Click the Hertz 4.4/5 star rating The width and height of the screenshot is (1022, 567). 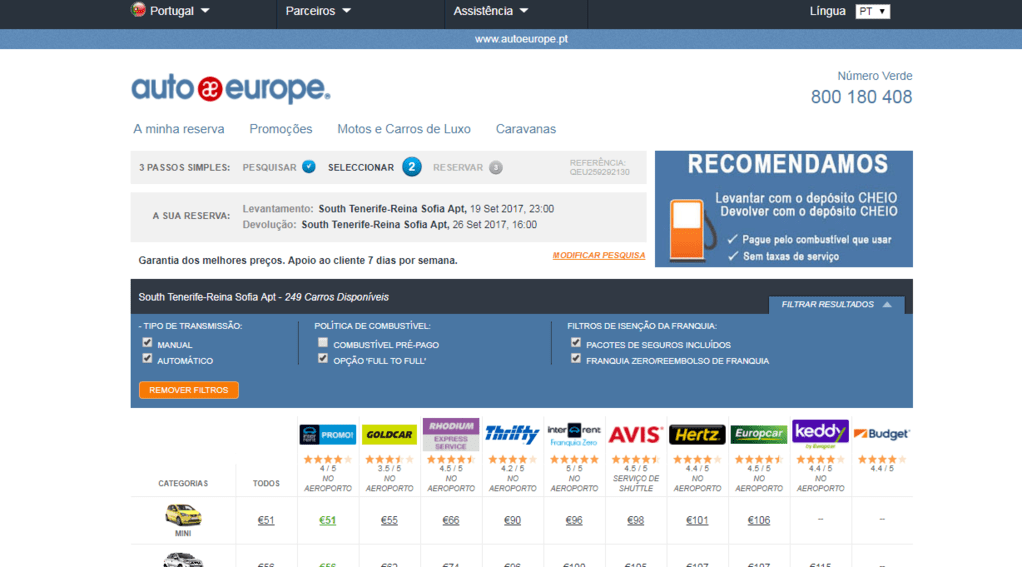click(x=697, y=459)
